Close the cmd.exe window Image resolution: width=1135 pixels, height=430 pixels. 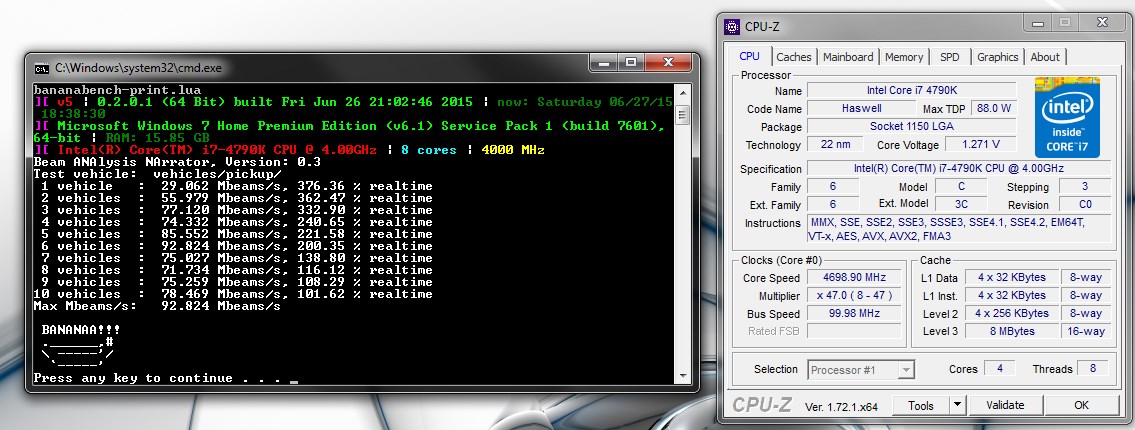pyautogui.click(x=666, y=63)
